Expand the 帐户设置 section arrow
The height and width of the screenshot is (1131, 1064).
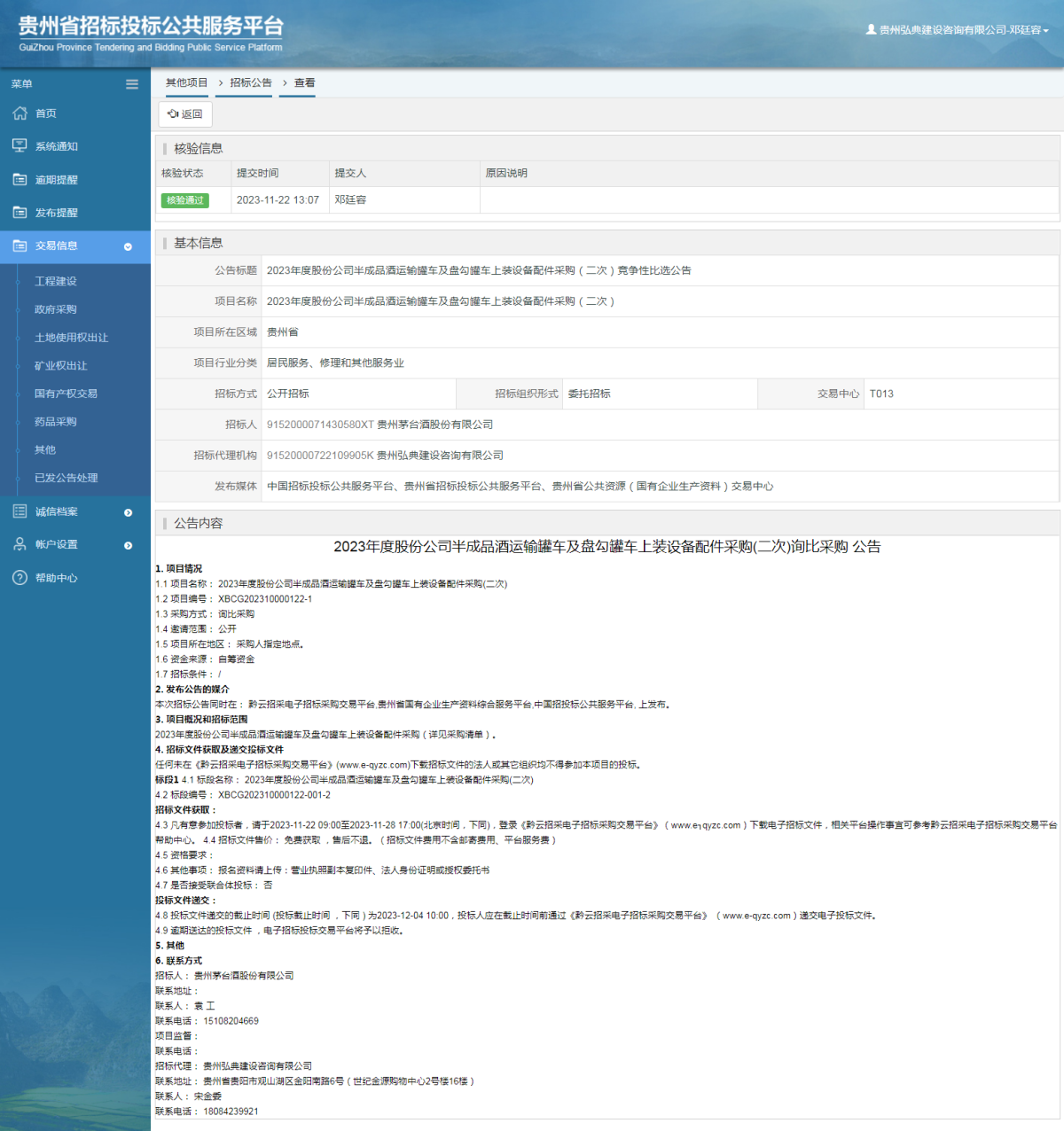[129, 545]
